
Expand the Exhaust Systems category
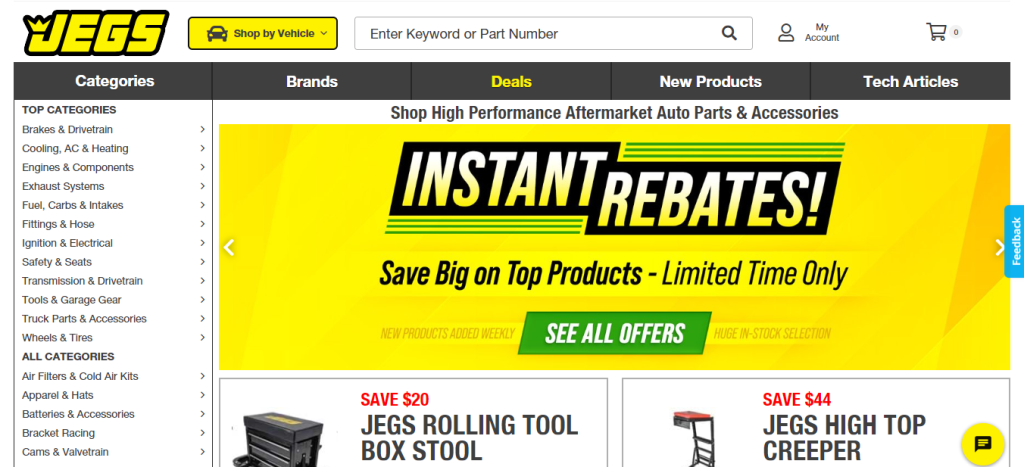pos(114,186)
